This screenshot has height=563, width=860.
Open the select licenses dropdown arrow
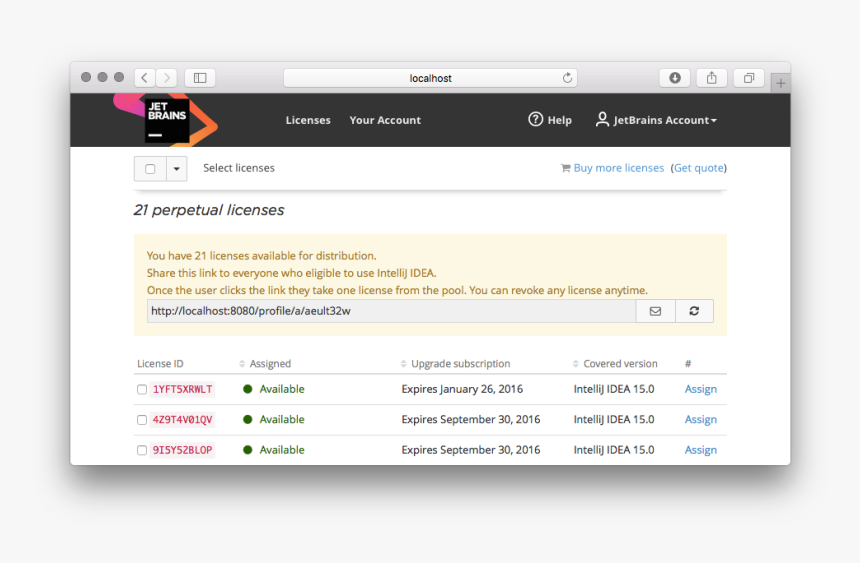click(177, 169)
